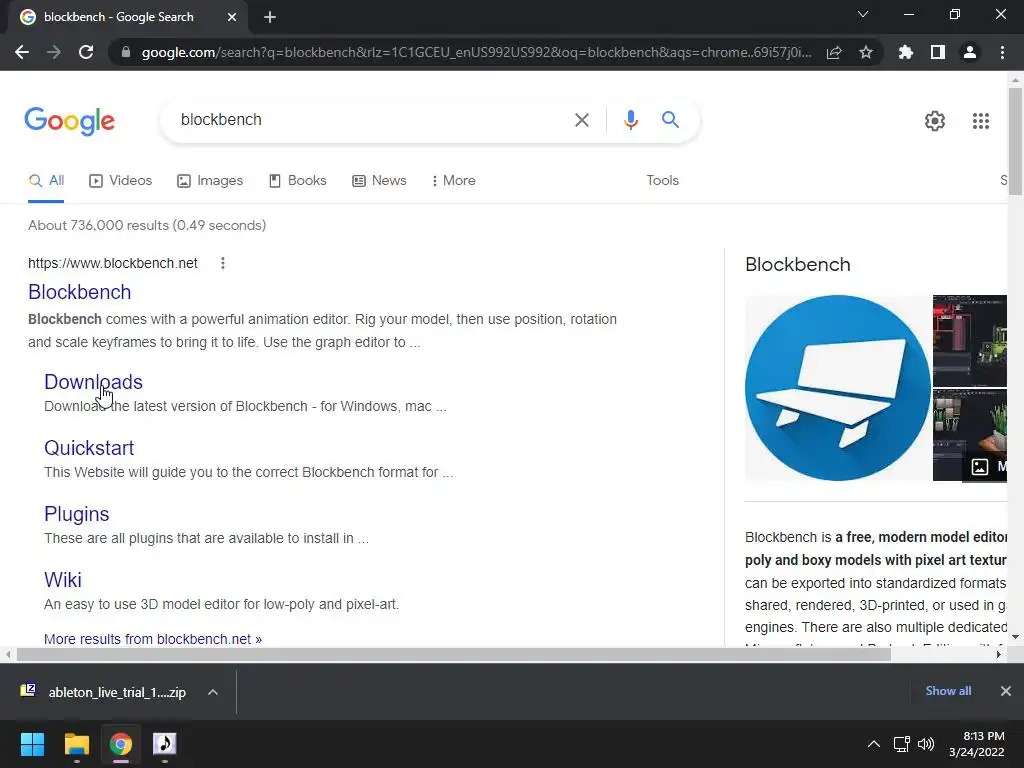
Task: Open the Downloads sitelink
Action: tap(93, 382)
